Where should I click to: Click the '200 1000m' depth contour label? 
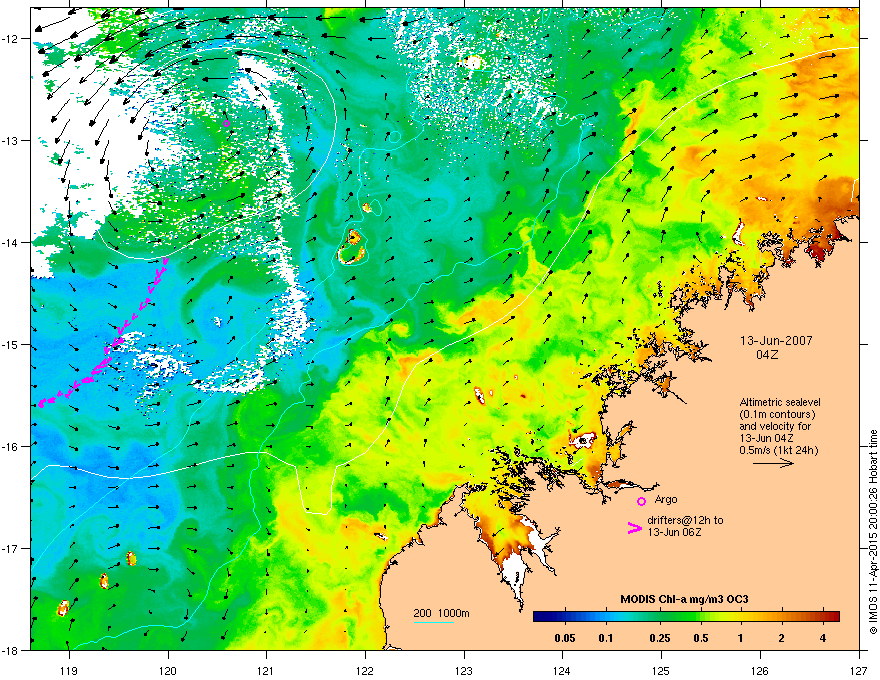441,613
